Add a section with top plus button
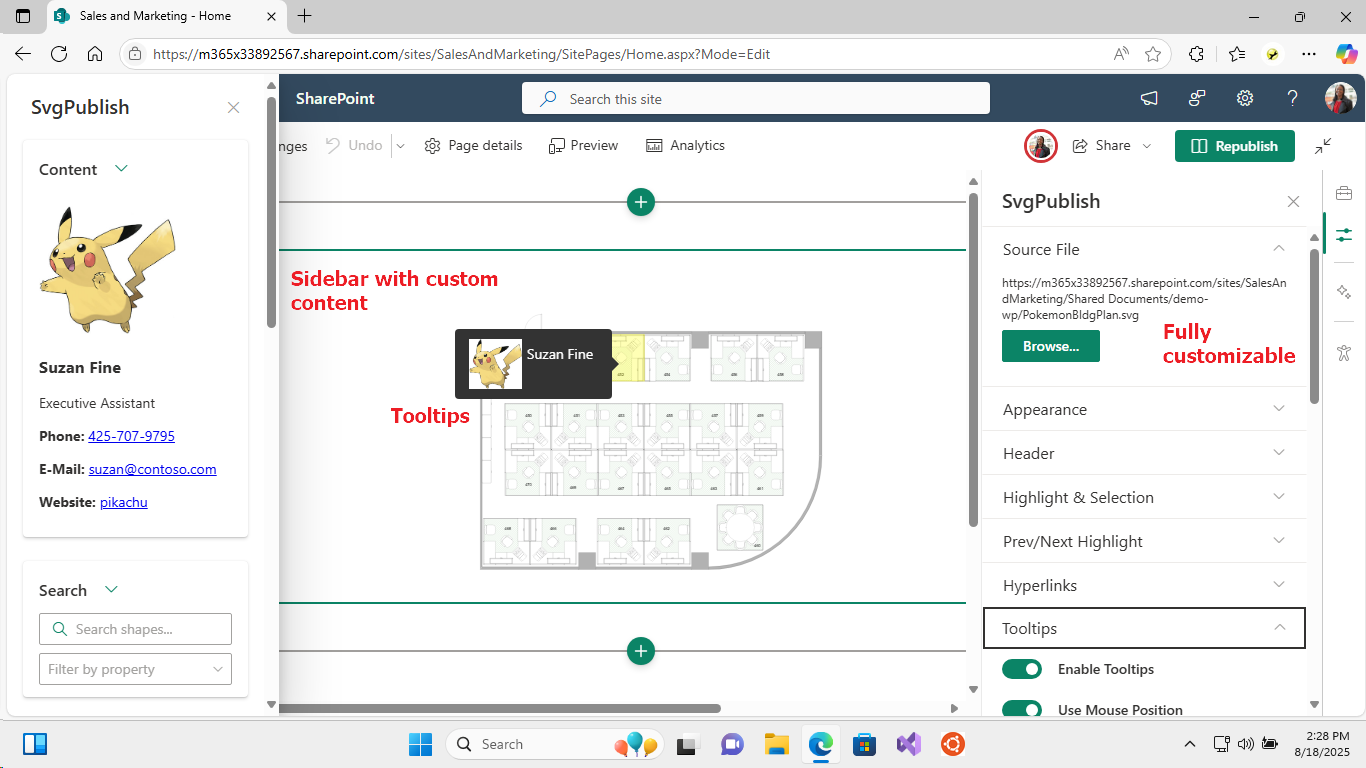Image resolution: width=1366 pixels, height=768 pixels. [x=641, y=202]
